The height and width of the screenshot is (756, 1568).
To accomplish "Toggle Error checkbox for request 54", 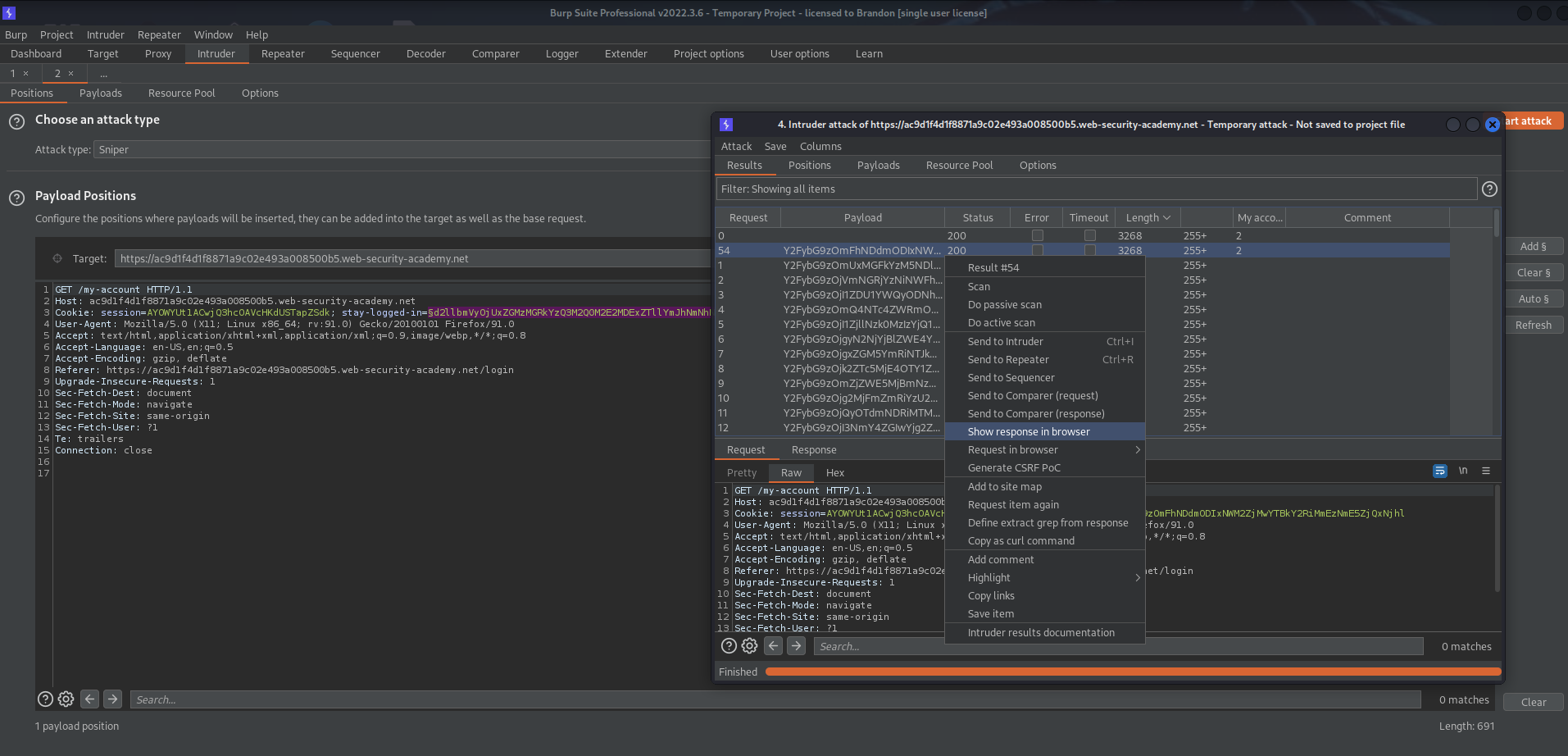I will pyautogui.click(x=1037, y=250).
